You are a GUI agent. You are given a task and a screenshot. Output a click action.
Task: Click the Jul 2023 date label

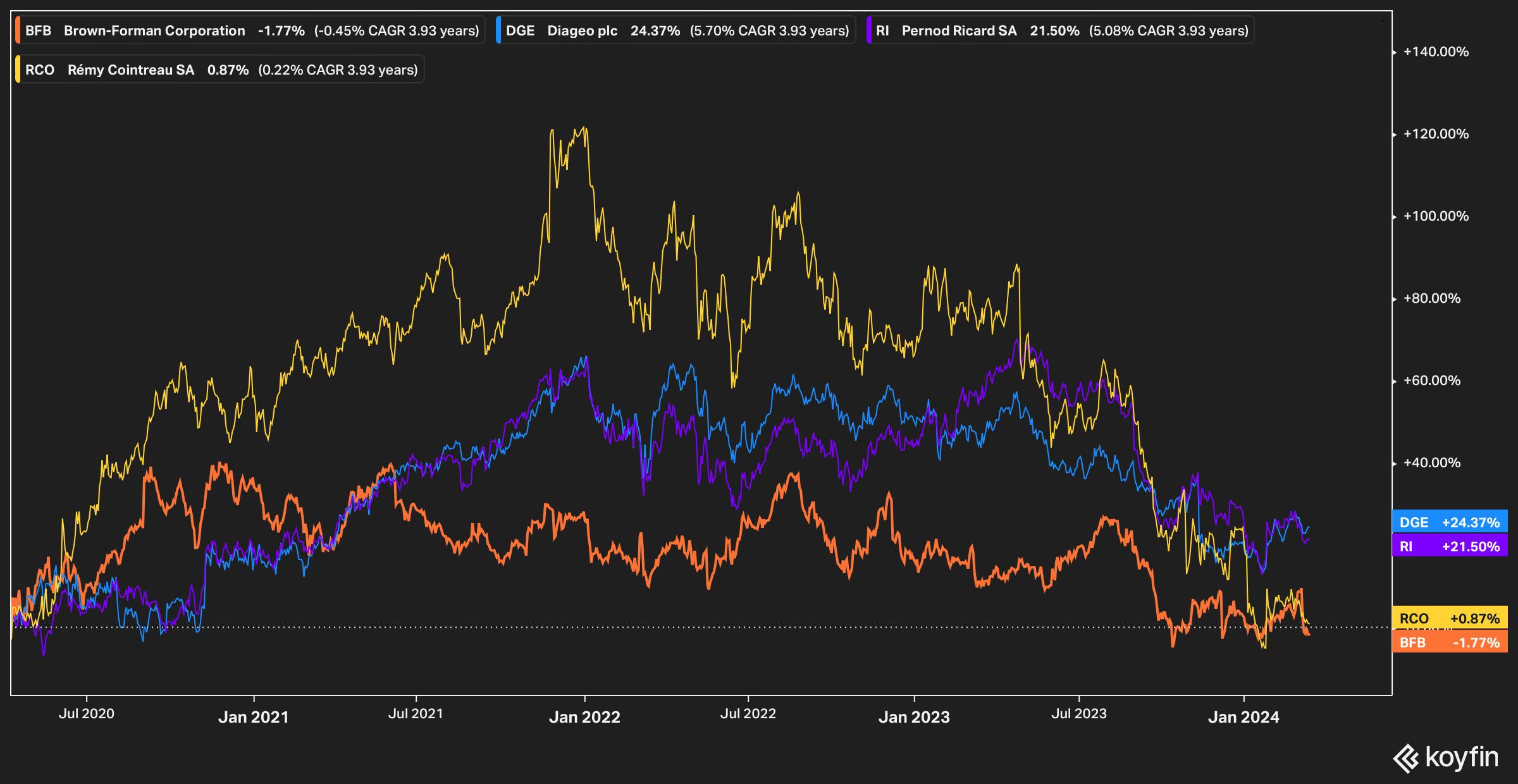click(x=1079, y=714)
